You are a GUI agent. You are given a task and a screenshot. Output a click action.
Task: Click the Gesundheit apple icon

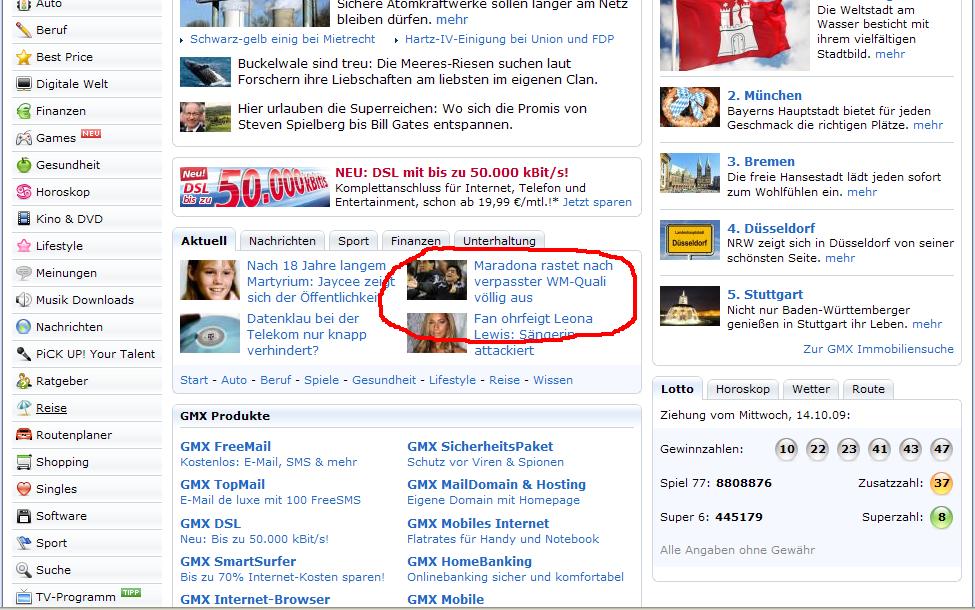23,165
